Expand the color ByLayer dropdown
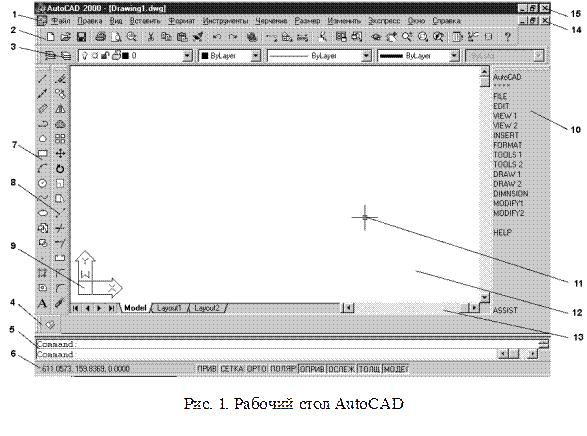587x436 pixels. [x=255, y=56]
